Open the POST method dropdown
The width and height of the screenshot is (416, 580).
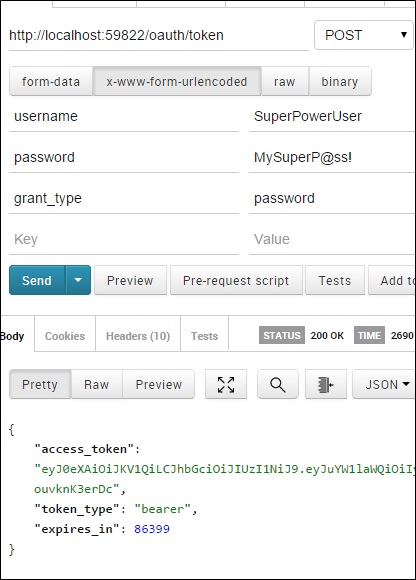[x=363, y=35]
